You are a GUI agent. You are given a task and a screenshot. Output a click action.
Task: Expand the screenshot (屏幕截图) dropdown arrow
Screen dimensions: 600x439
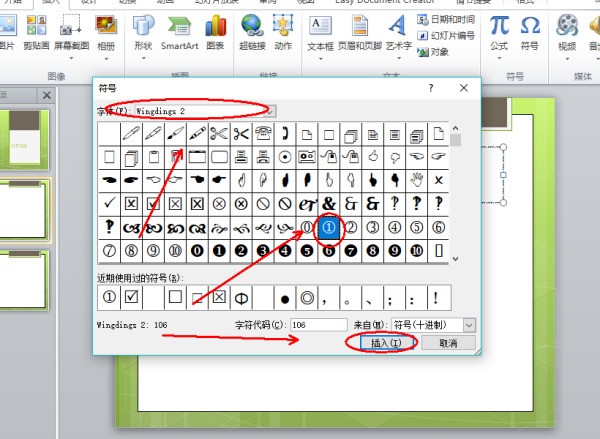coord(71,59)
